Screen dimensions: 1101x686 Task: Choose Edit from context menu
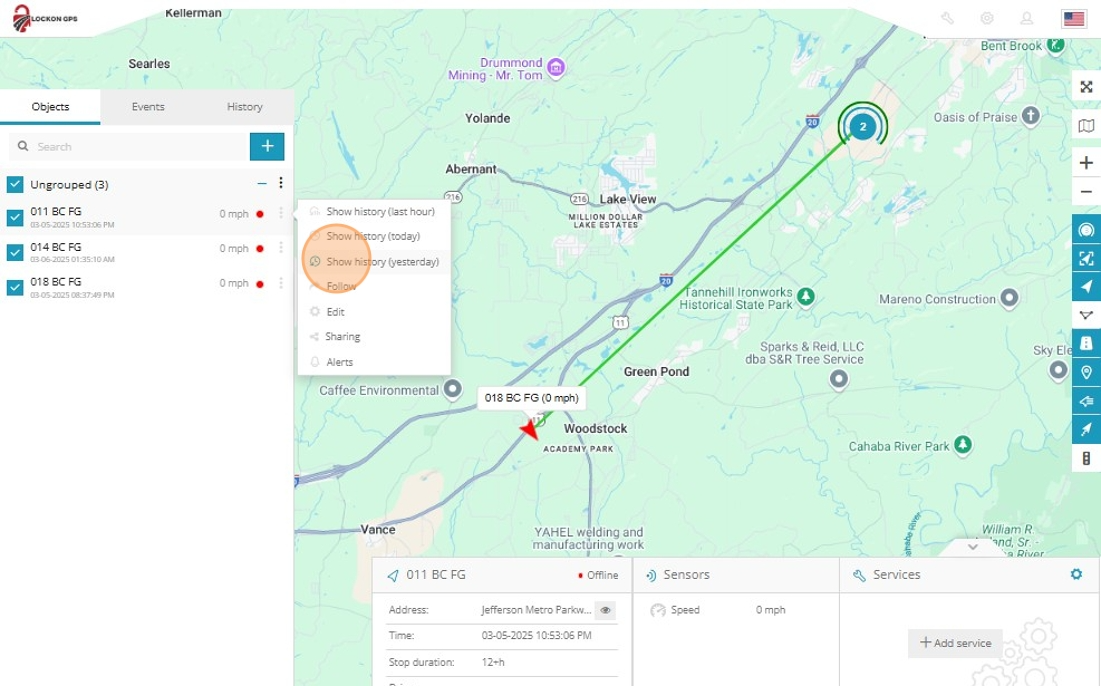[x=374, y=312]
